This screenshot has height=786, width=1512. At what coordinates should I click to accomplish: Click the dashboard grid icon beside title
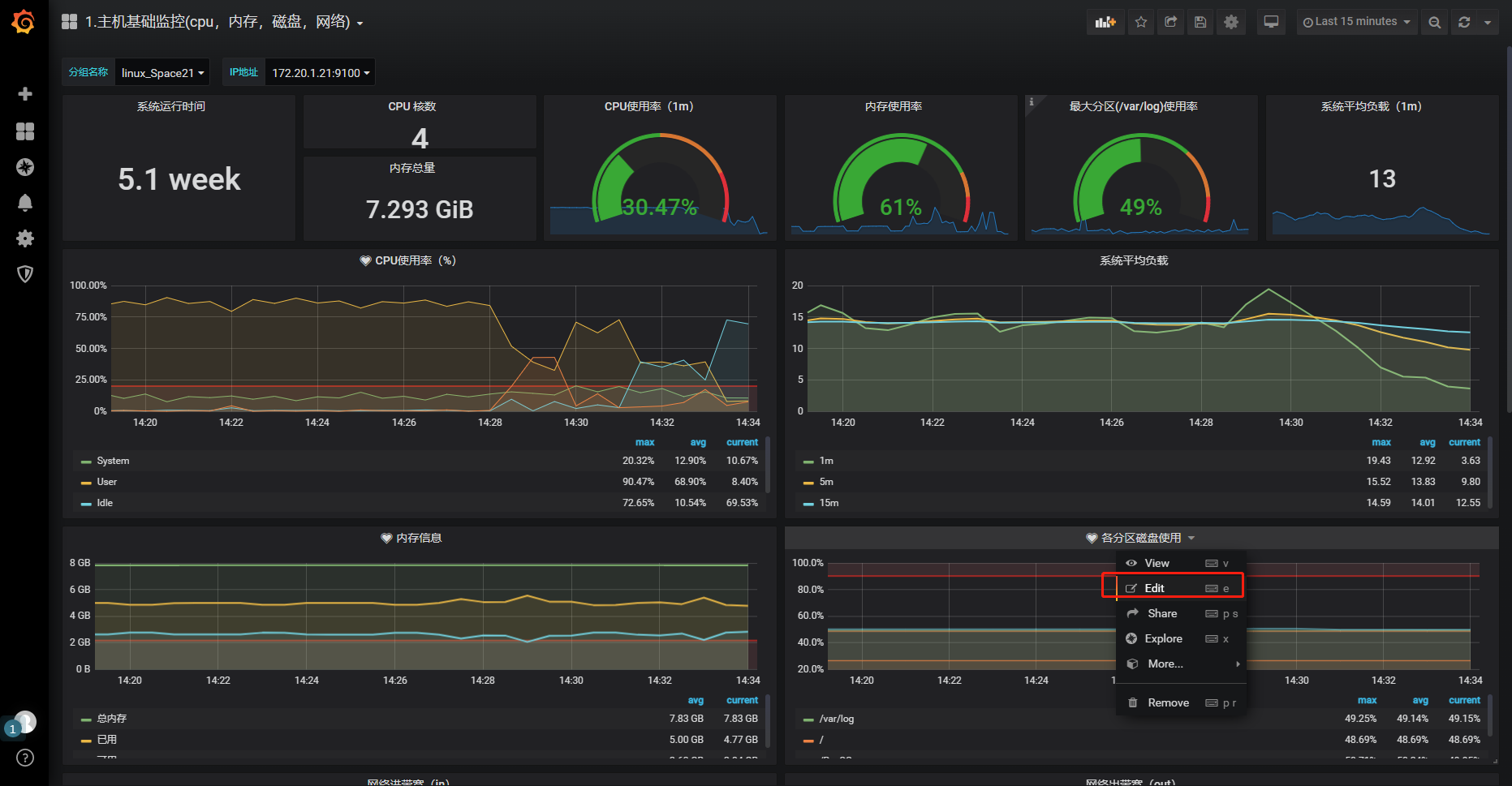tap(70, 22)
